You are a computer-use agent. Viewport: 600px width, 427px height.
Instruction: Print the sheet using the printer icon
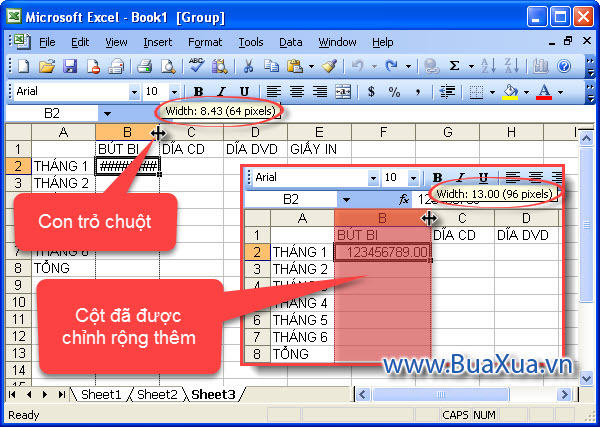click(x=145, y=67)
